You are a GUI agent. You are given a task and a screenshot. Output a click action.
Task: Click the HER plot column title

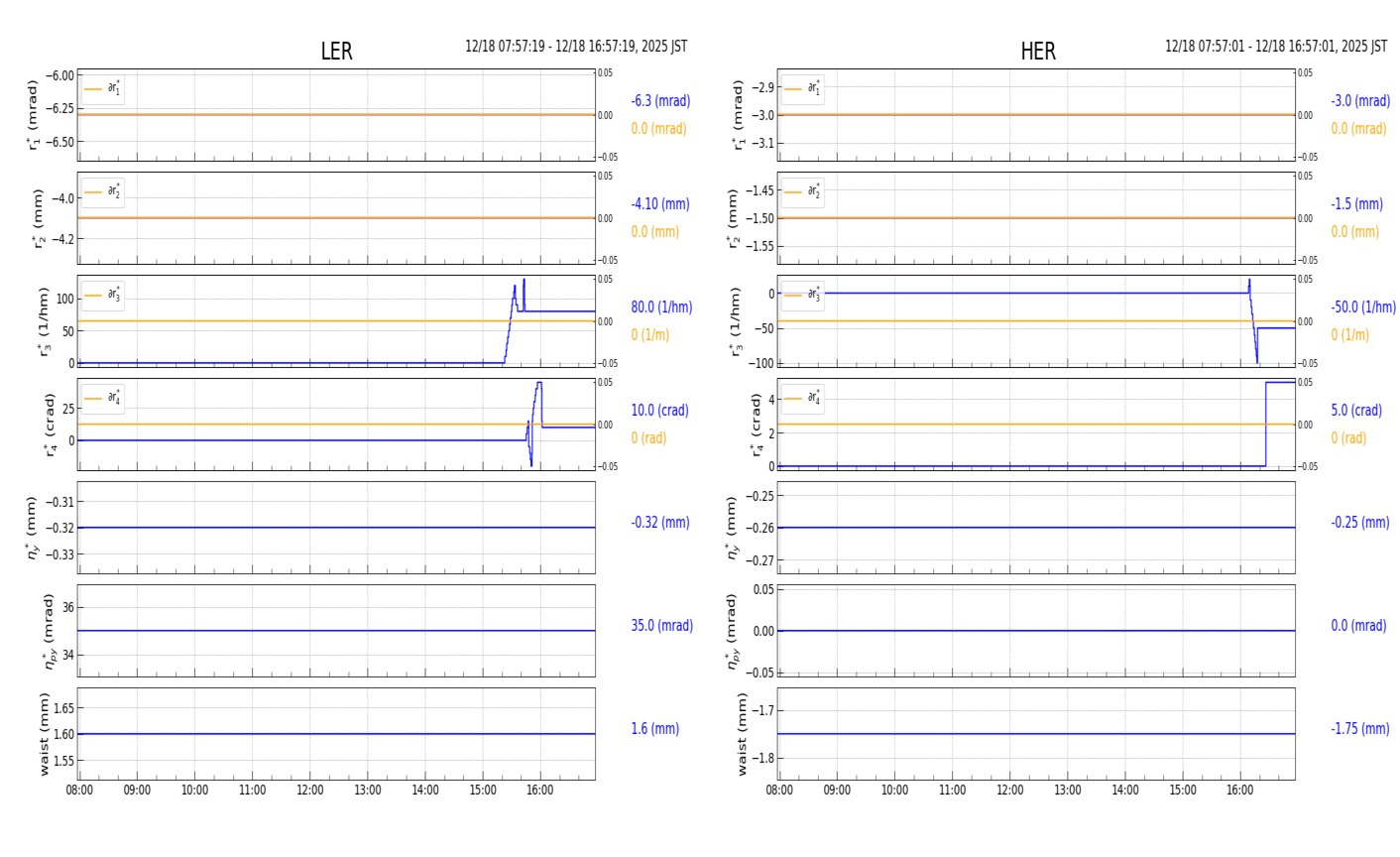pos(1038,52)
